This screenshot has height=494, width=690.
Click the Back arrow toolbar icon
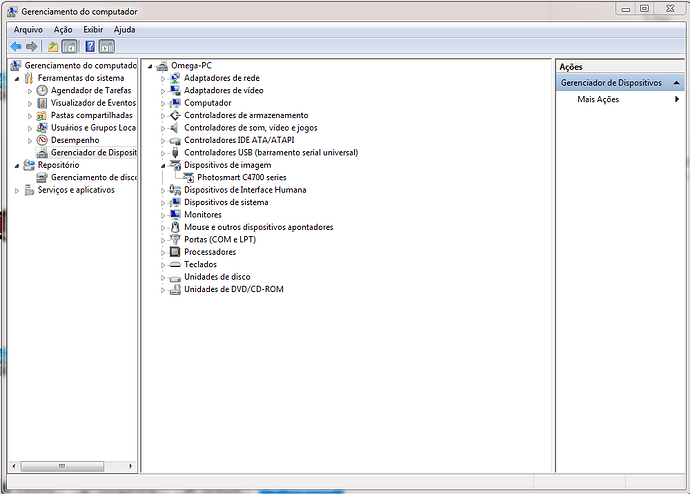click(16, 46)
